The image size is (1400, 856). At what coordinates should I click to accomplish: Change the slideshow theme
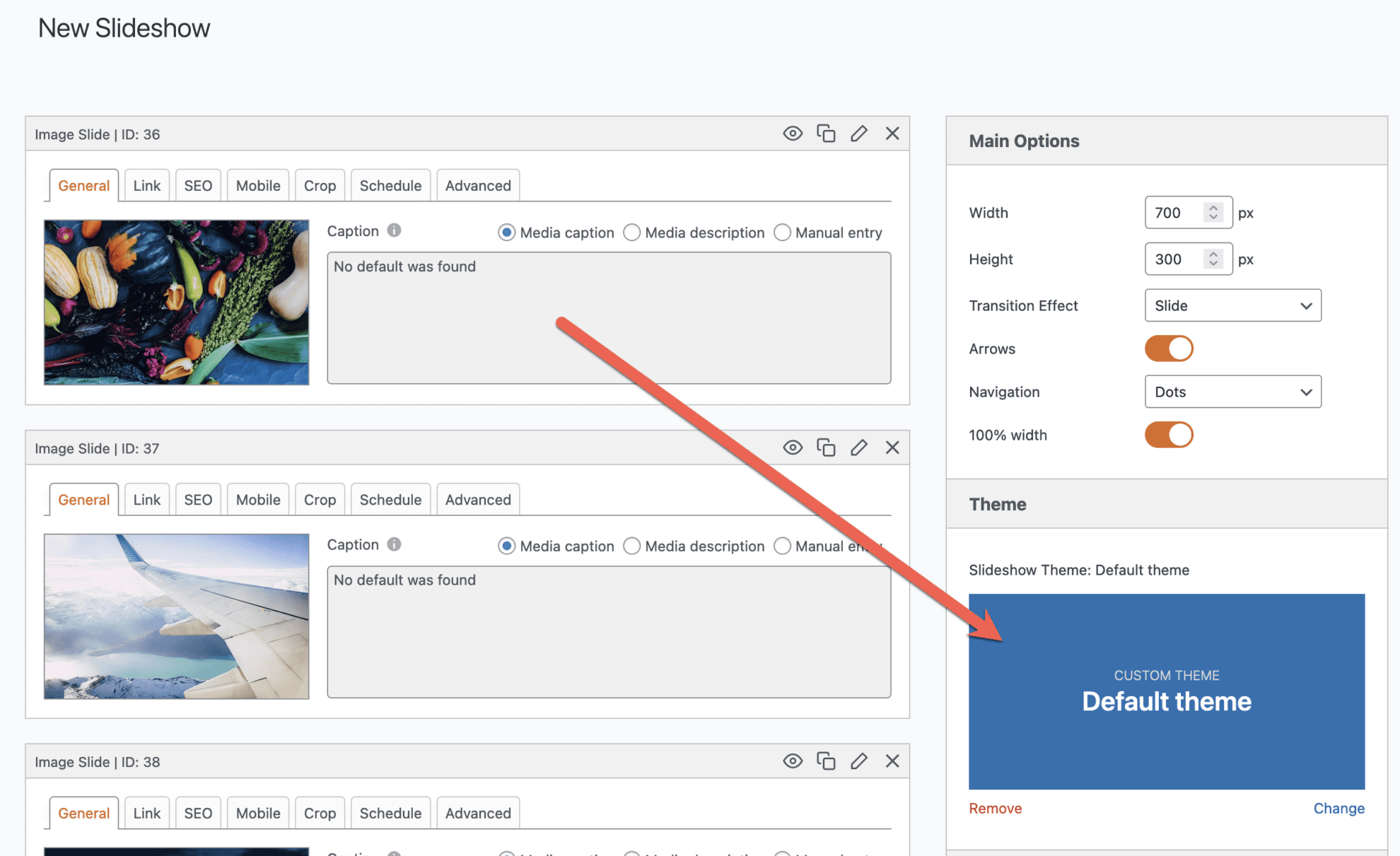1338,808
